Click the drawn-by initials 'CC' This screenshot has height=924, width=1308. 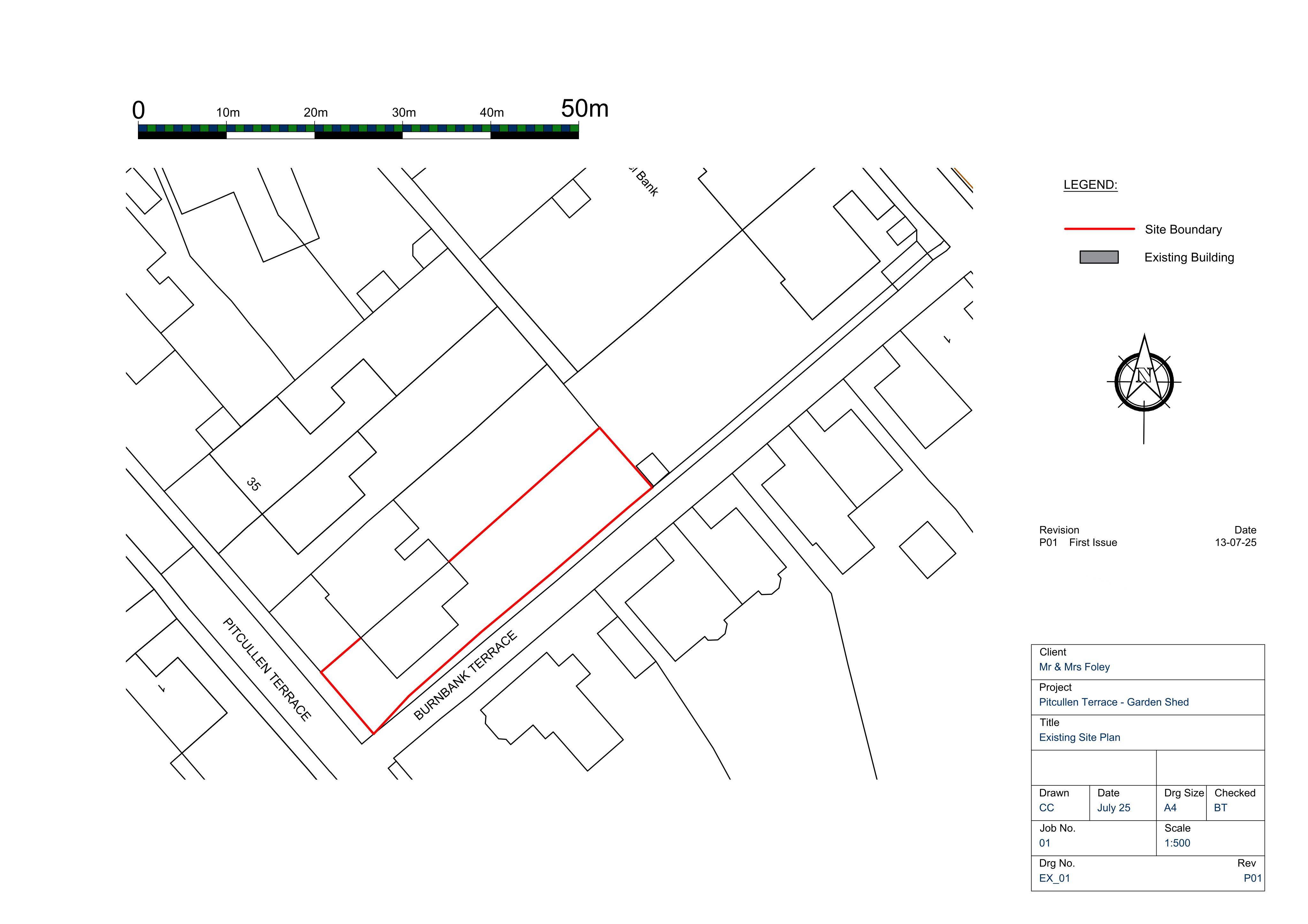pyautogui.click(x=1046, y=808)
